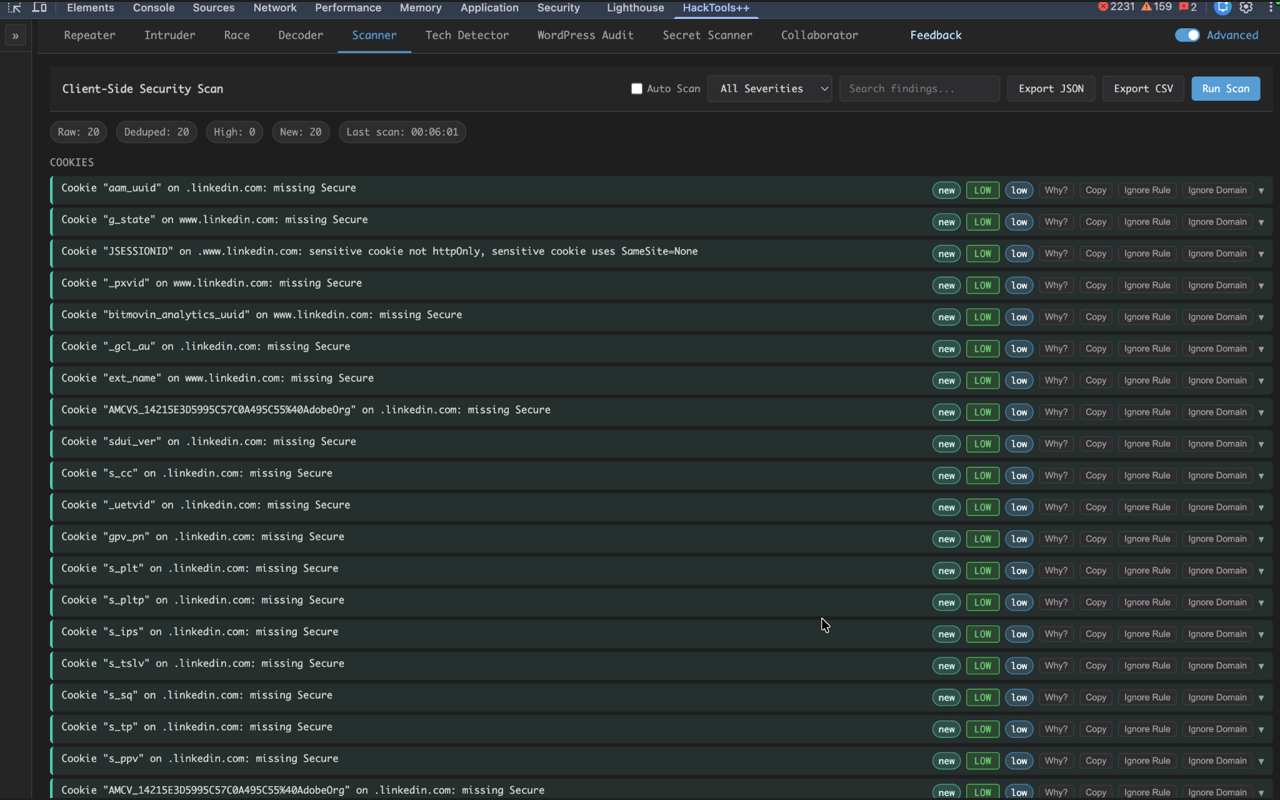Click the Raw: 20 stat pill
The width and height of the screenshot is (1280, 800).
[79, 132]
